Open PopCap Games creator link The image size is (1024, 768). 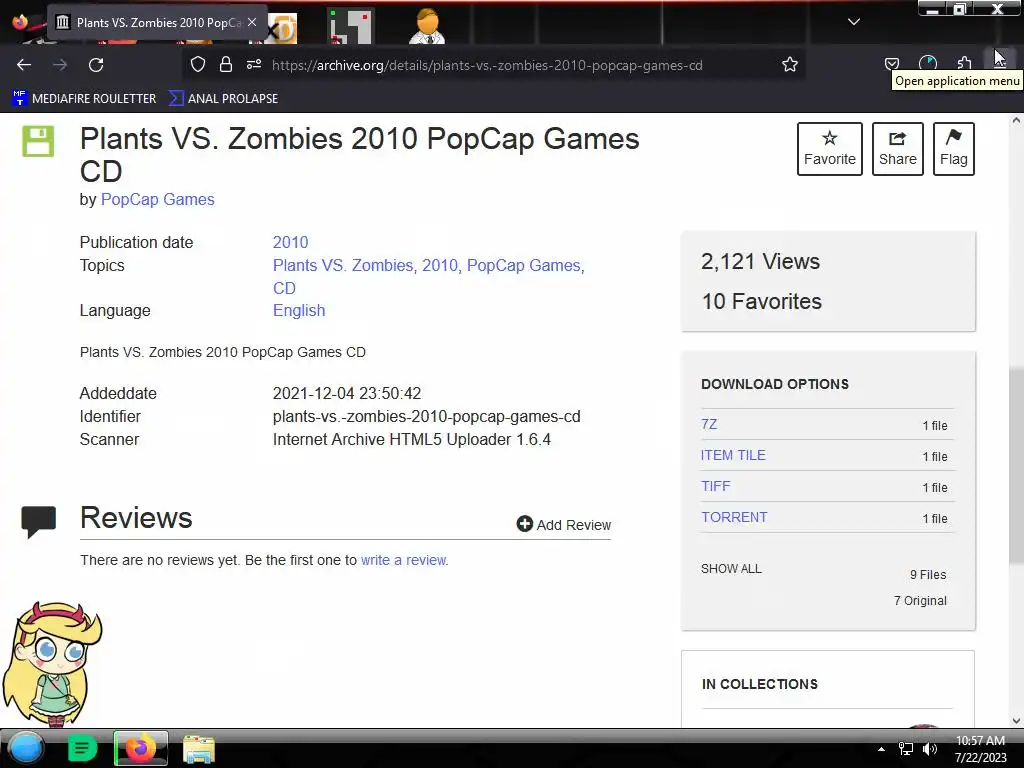[157, 200]
